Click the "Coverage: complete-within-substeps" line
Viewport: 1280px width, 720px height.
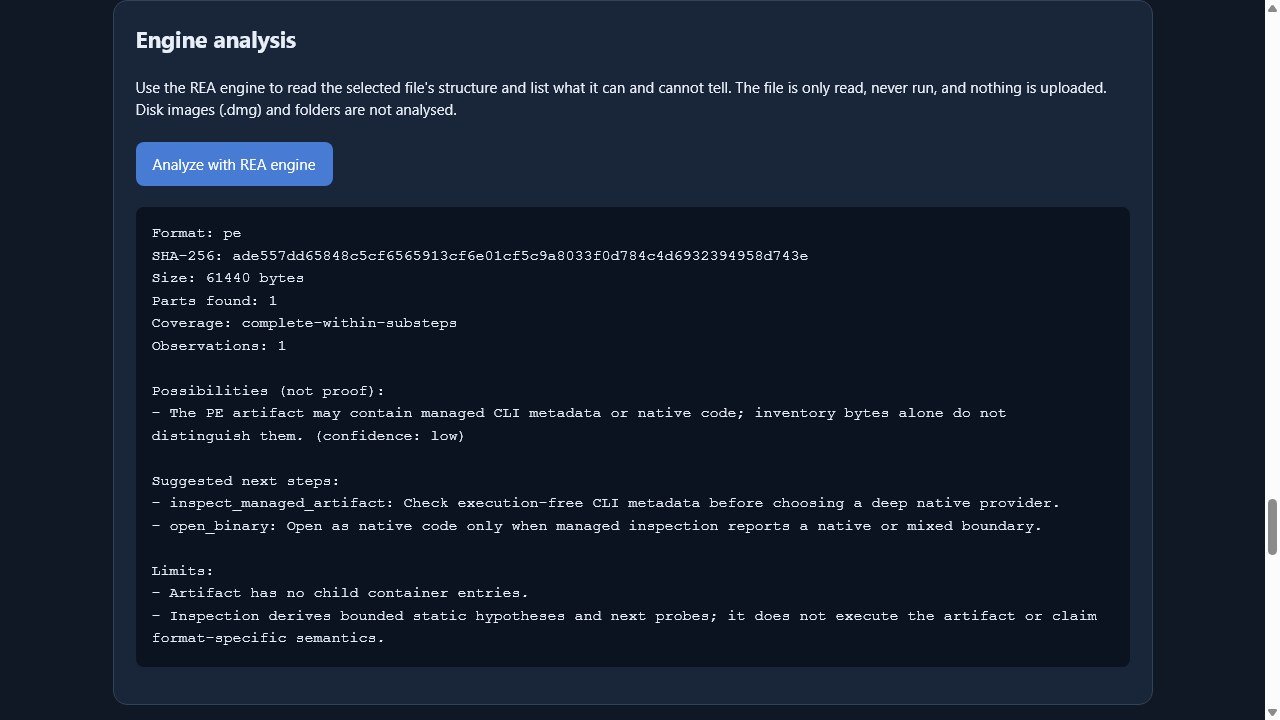coord(304,323)
